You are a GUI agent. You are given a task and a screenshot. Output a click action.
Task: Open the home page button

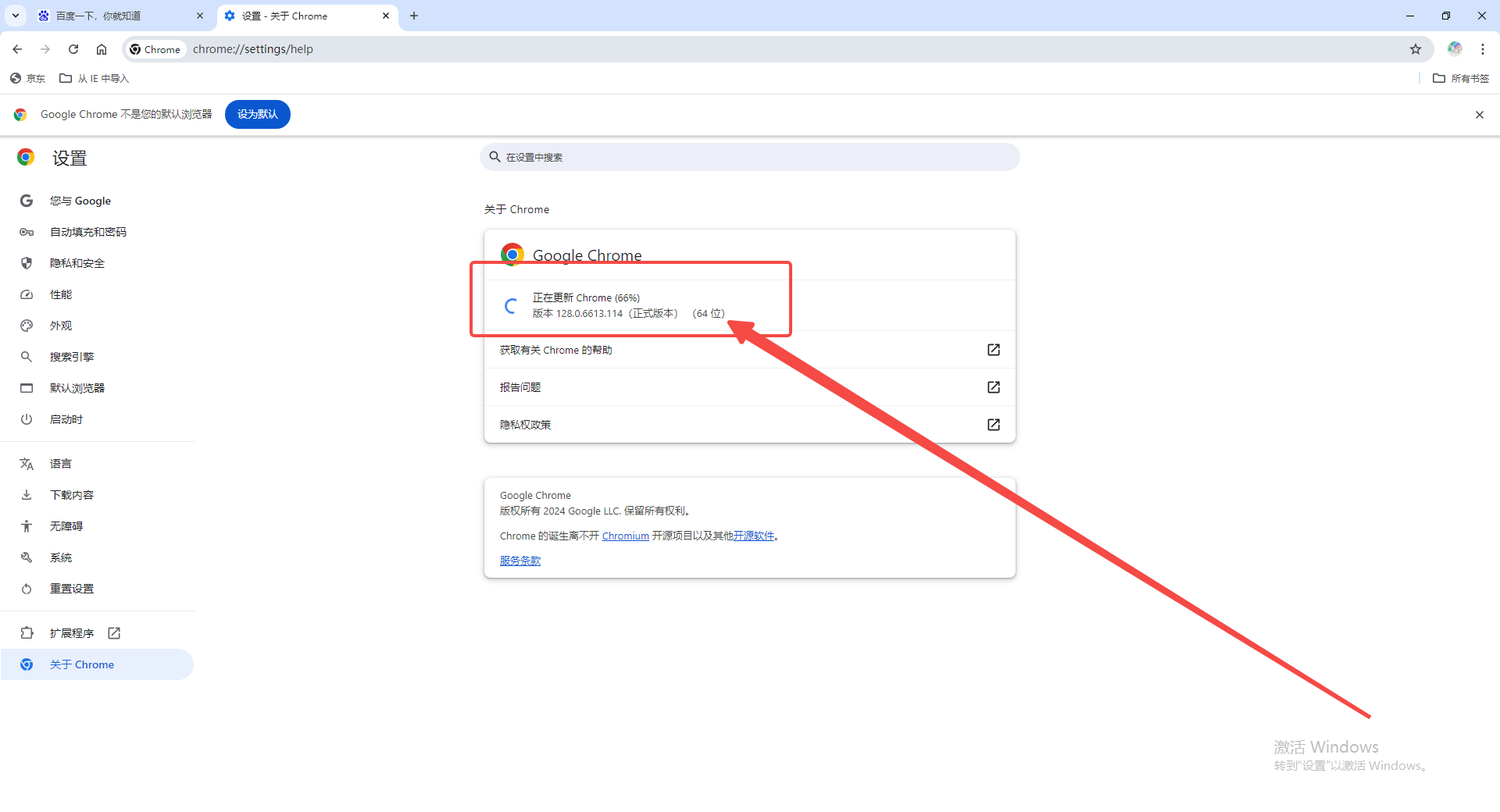click(x=102, y=49)
